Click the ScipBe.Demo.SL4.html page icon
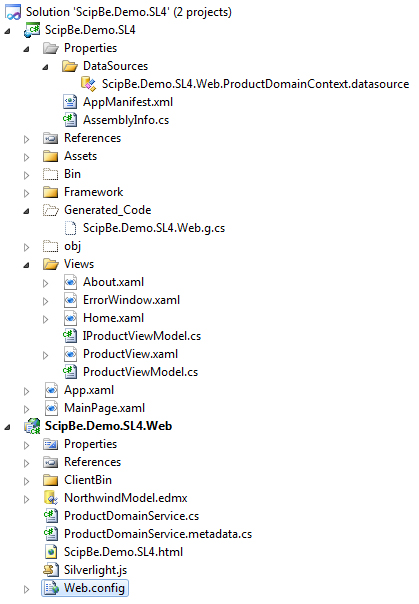Screen dimensions: 419x604 (51, 552)
